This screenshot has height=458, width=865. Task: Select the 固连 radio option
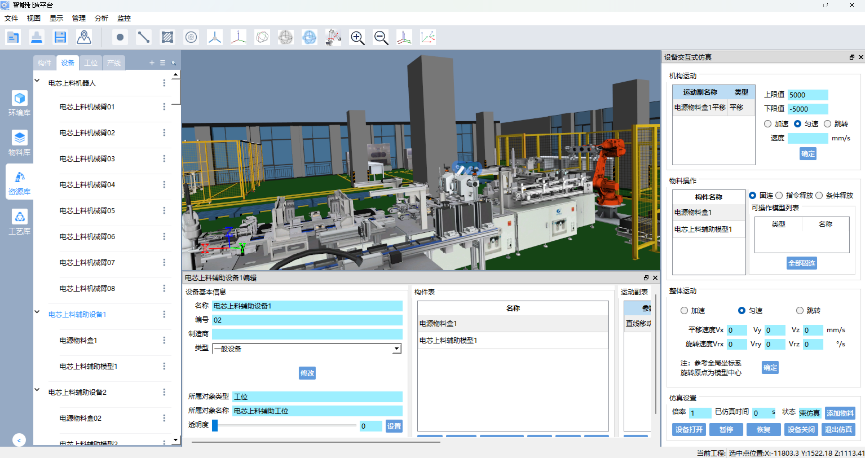[x=752, y=195]
